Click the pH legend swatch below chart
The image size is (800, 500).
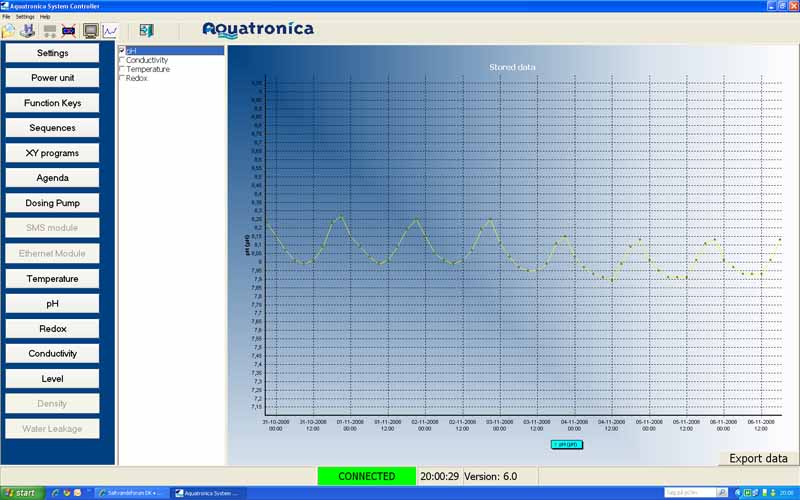tap(566, 444)
